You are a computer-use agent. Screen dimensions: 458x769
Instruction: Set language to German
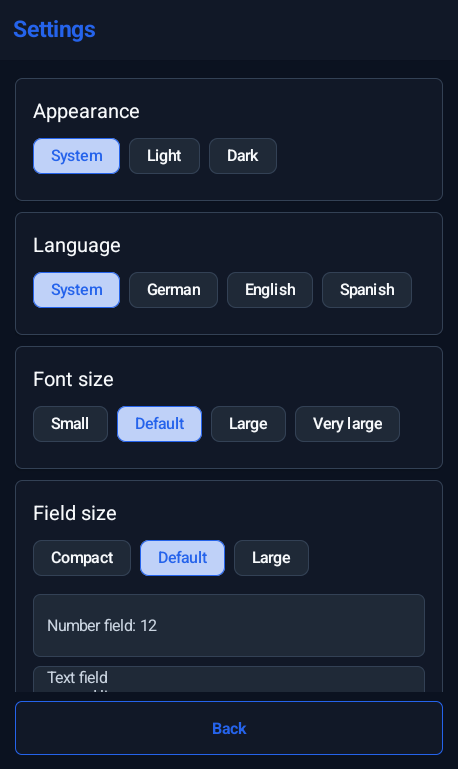click(173, 290)
